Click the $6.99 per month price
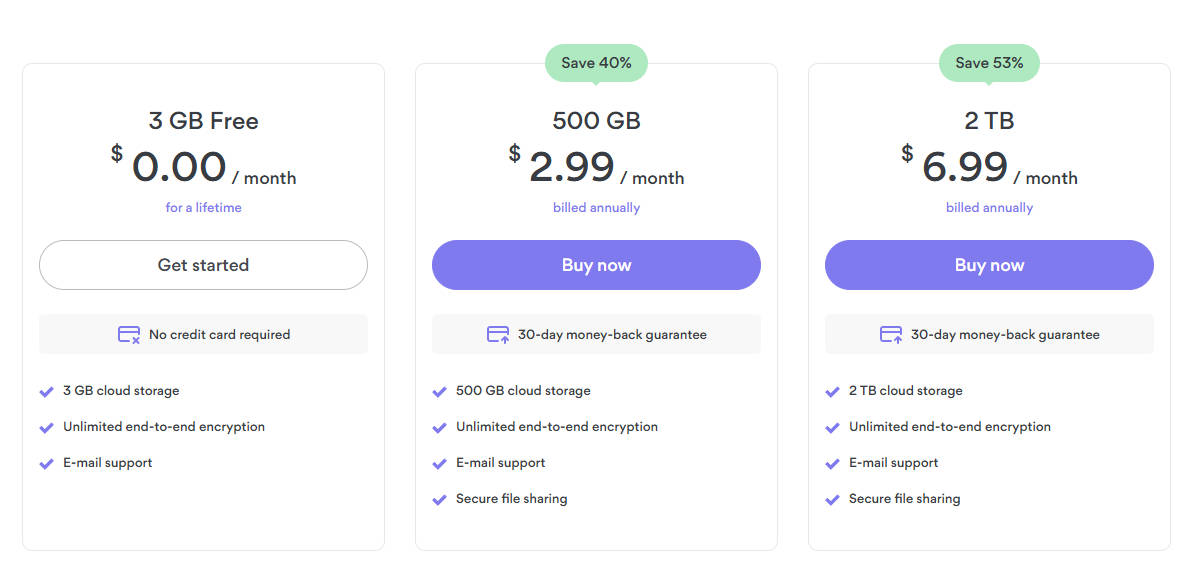Image resolution: width=1182 pixels, height=564 pixels. [989, 167]
